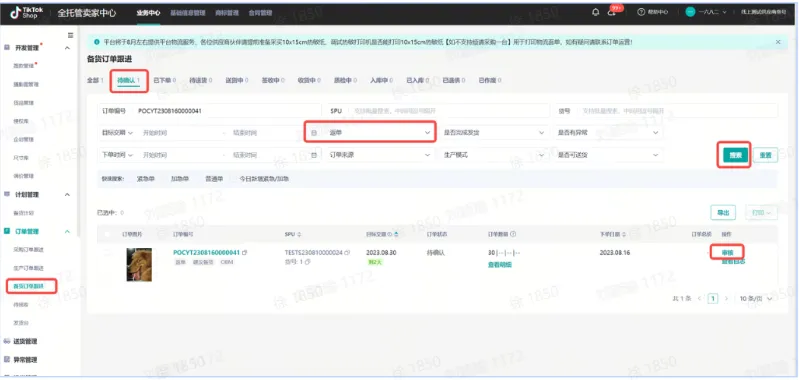Open calendar icon in the 下单时间 date row

pyautogui.click(x=314, y=155)
